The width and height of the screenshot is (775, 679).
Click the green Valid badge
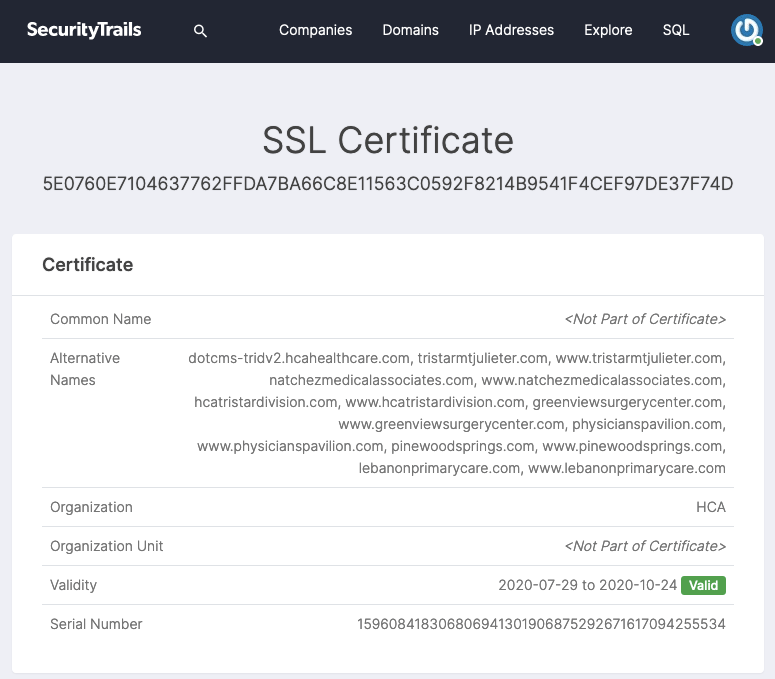pos(703,585)
